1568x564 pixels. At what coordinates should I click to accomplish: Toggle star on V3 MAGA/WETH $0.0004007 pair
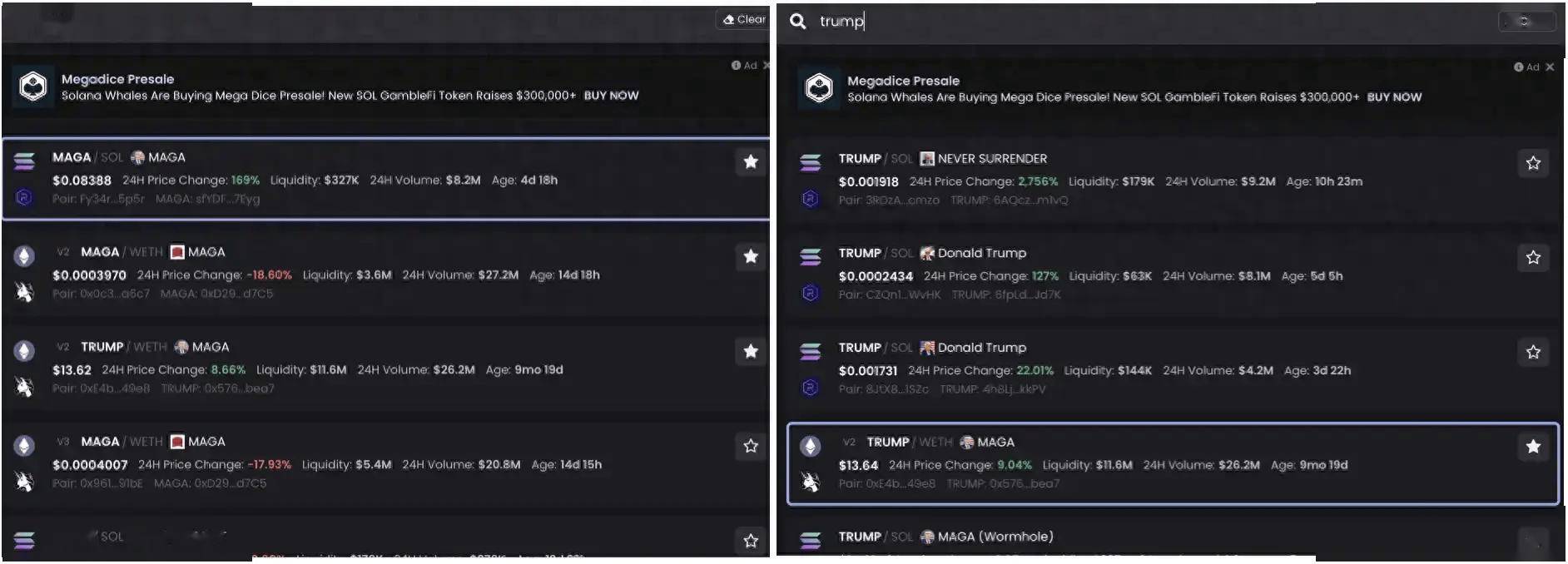(751, 446)
